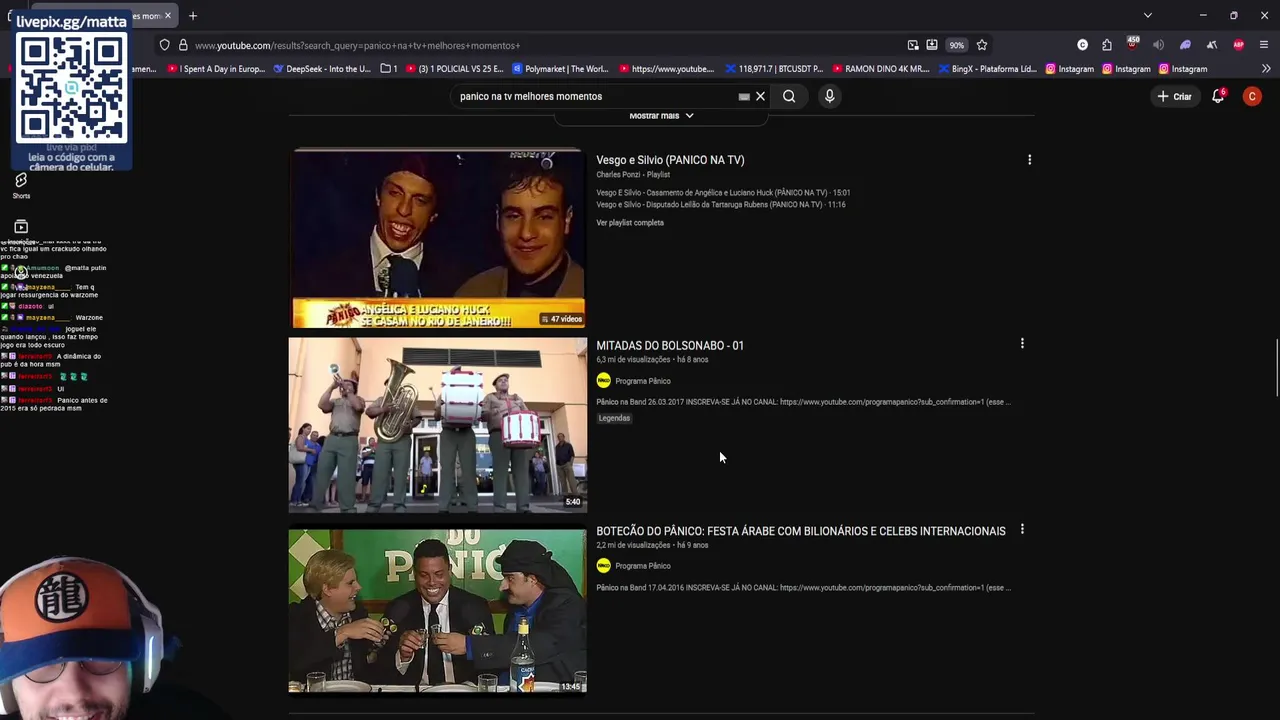Click the site padlock icon
Screen dimensions: 1280x720
point(183,45)
